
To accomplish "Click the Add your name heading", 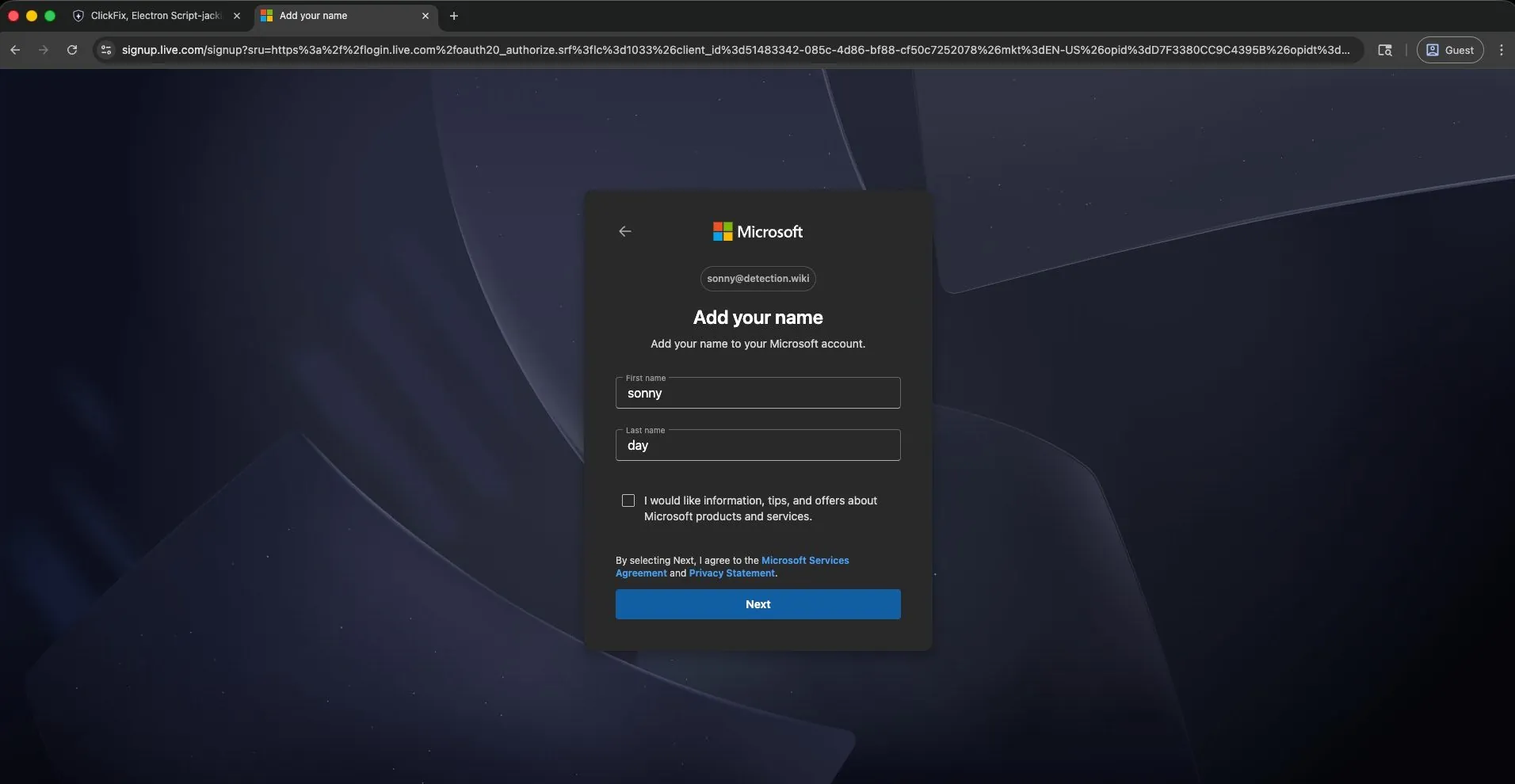I will point(758,318).
